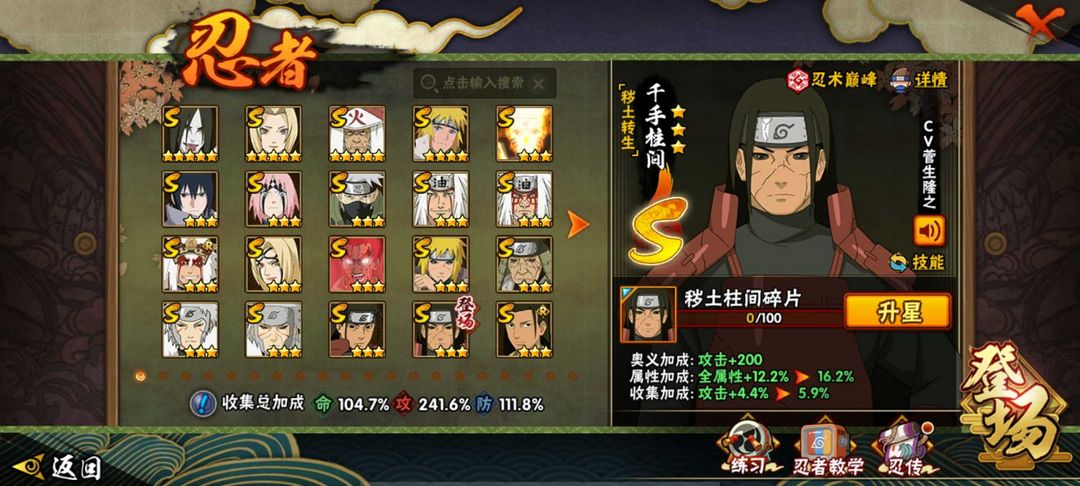Select Kakashi masked ninja portrait

[357, 199]
